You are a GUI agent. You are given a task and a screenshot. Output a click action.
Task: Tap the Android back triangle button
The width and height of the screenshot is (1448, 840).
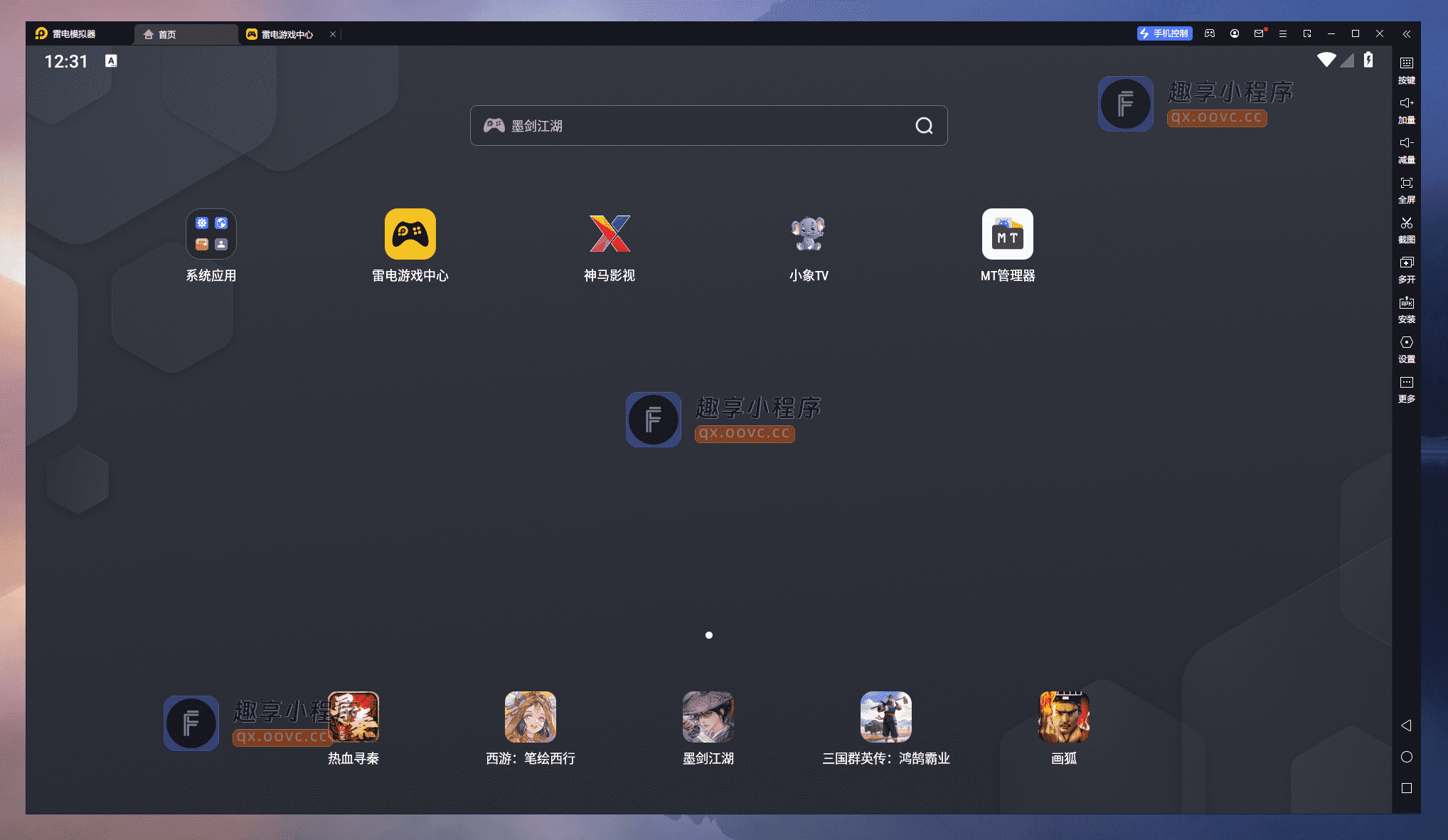coord(1406,725)
